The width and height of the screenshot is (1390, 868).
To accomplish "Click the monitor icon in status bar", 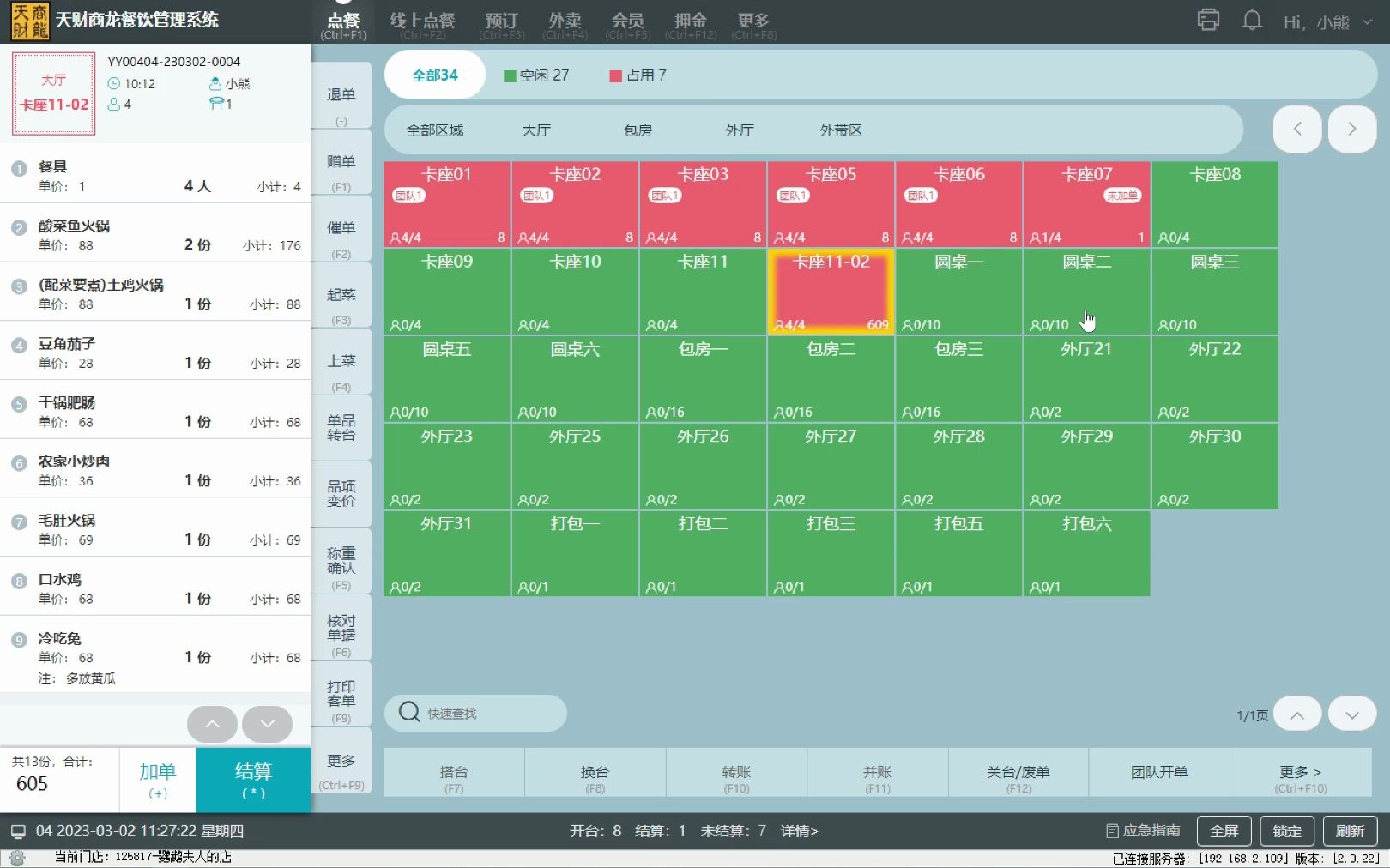I will tap(18, 831).
